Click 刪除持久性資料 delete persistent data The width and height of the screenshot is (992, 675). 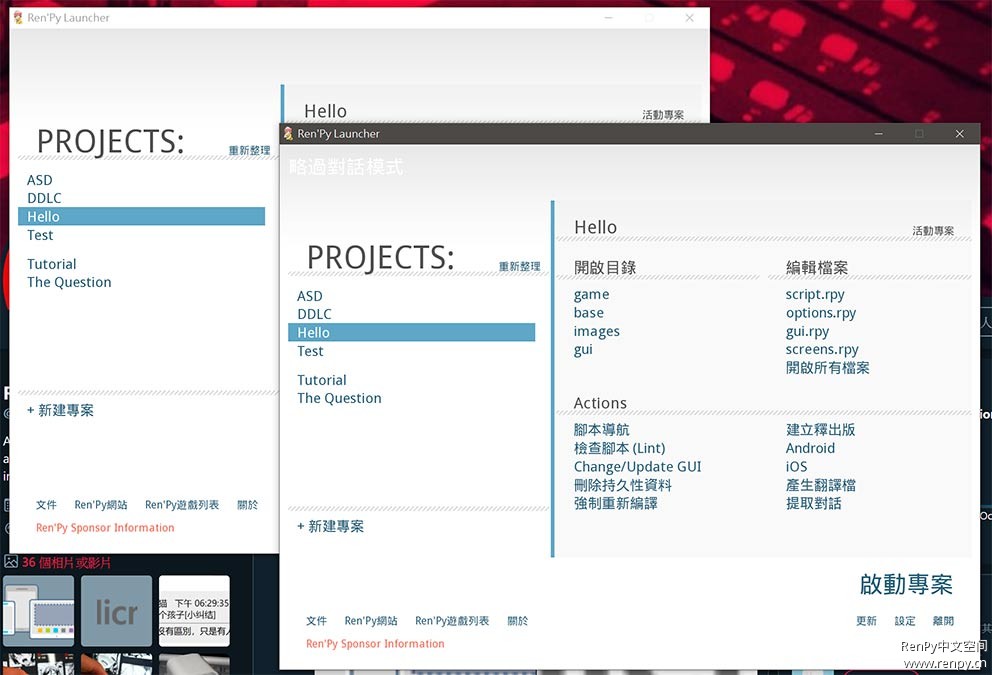point(622,485)
